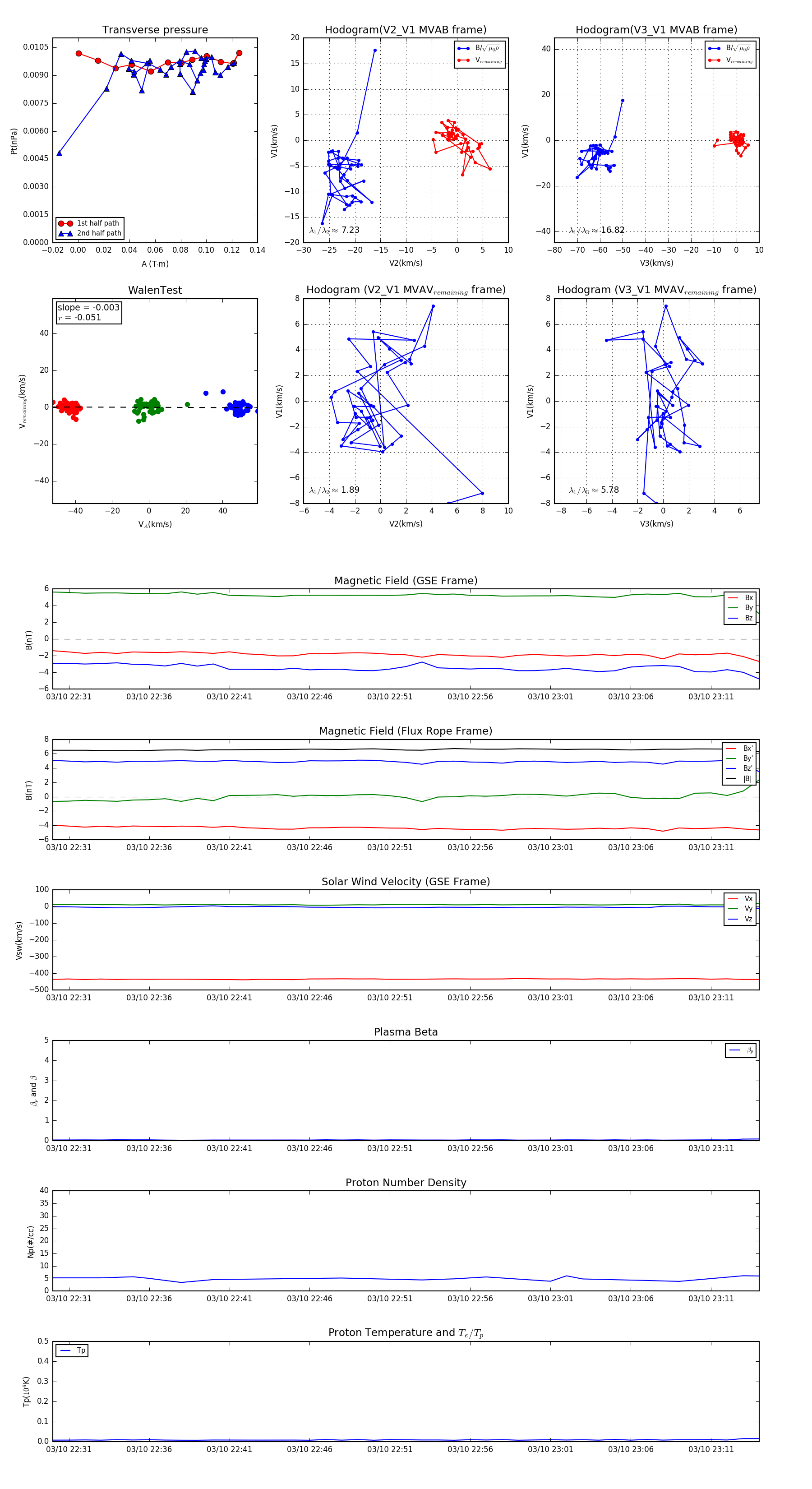
Task: Click the 'Hodogram (V2_V1 MVAVremaining frame)' title
Action: 406,290
